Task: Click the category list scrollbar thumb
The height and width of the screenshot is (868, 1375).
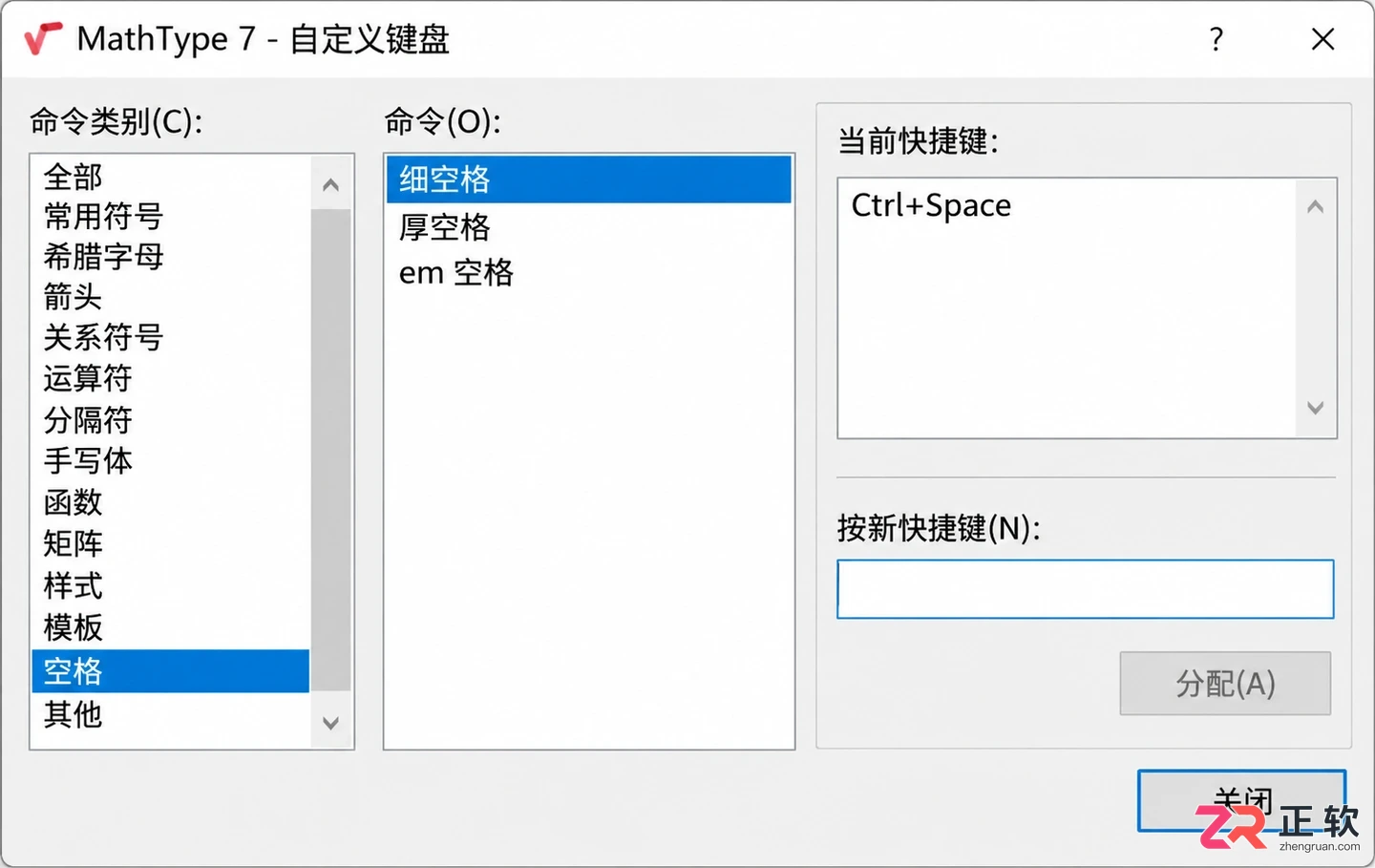Action: [331, 449]
